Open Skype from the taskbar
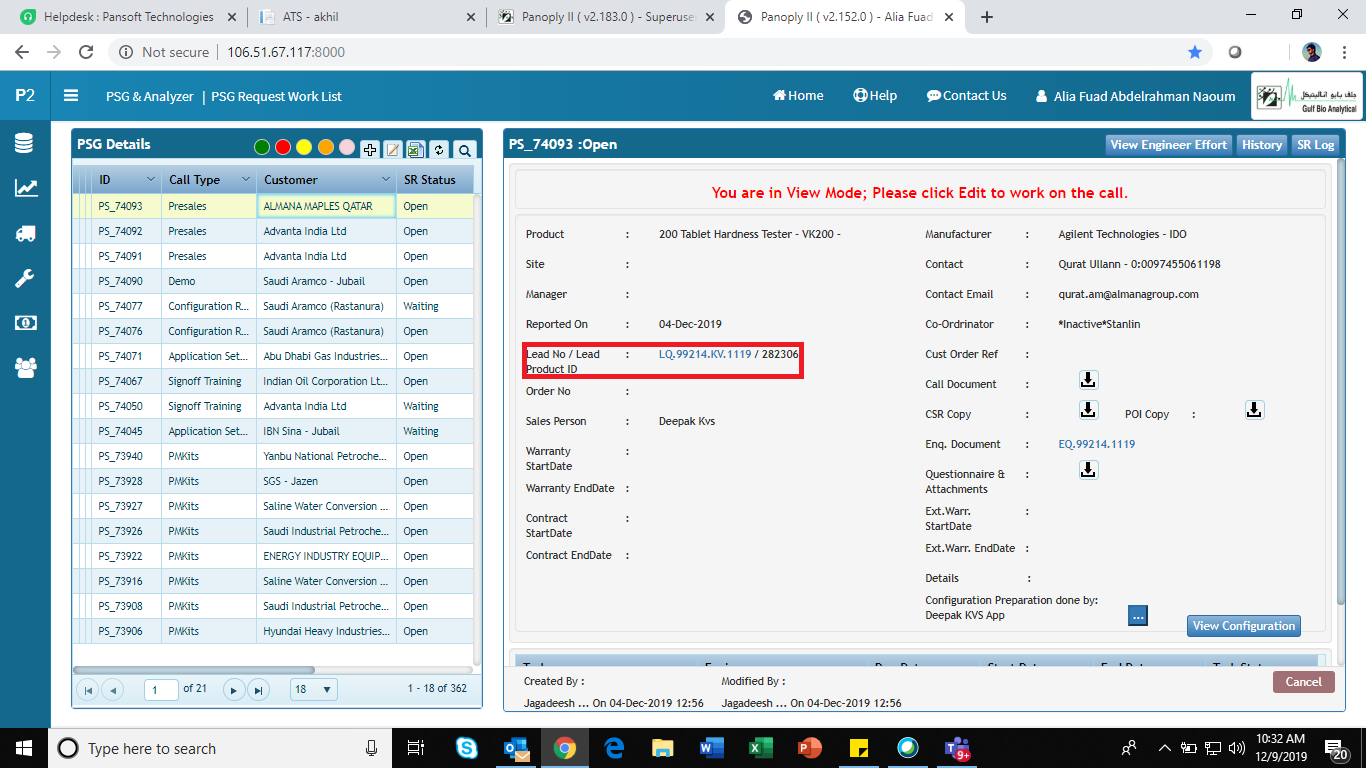Image resolution: width=1366 pixels, height=768 pixels. [467, 747]
